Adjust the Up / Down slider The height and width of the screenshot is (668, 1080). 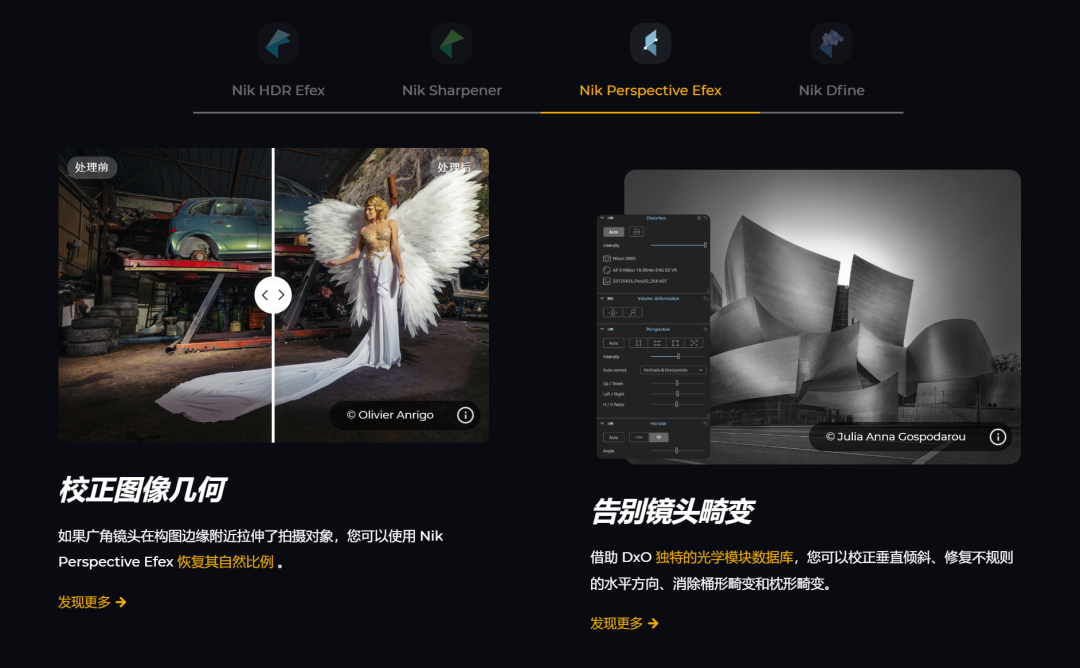pos(678,383)
